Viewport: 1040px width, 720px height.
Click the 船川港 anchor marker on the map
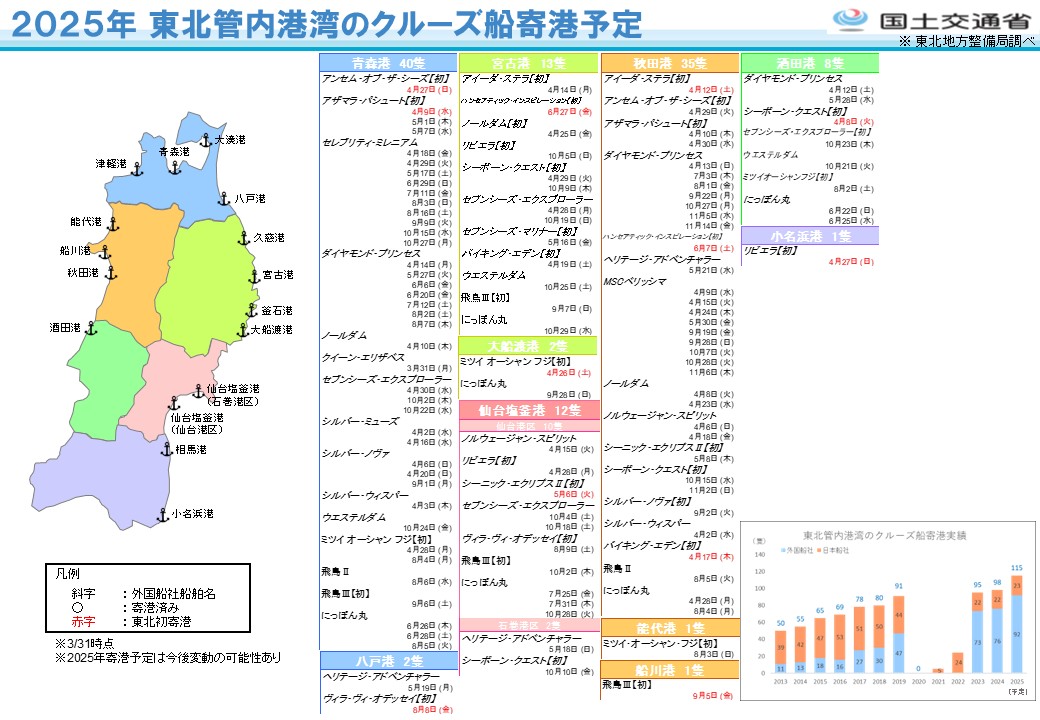[104, 252]
